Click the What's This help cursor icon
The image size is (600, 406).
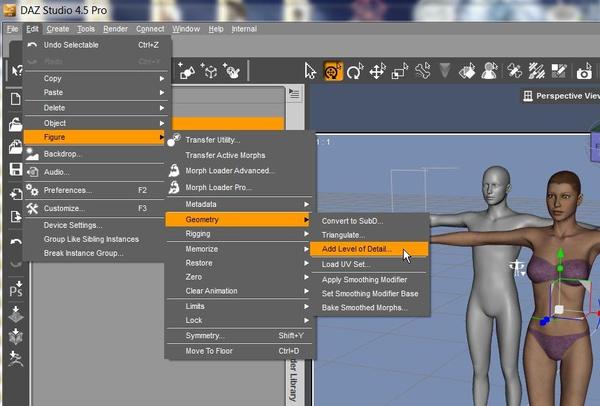pos(17,71)
